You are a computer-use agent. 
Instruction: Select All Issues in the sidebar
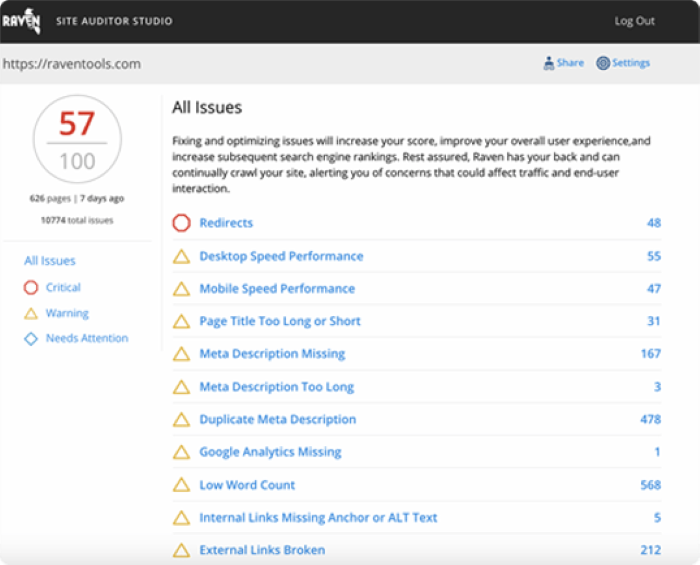point(50,261)
